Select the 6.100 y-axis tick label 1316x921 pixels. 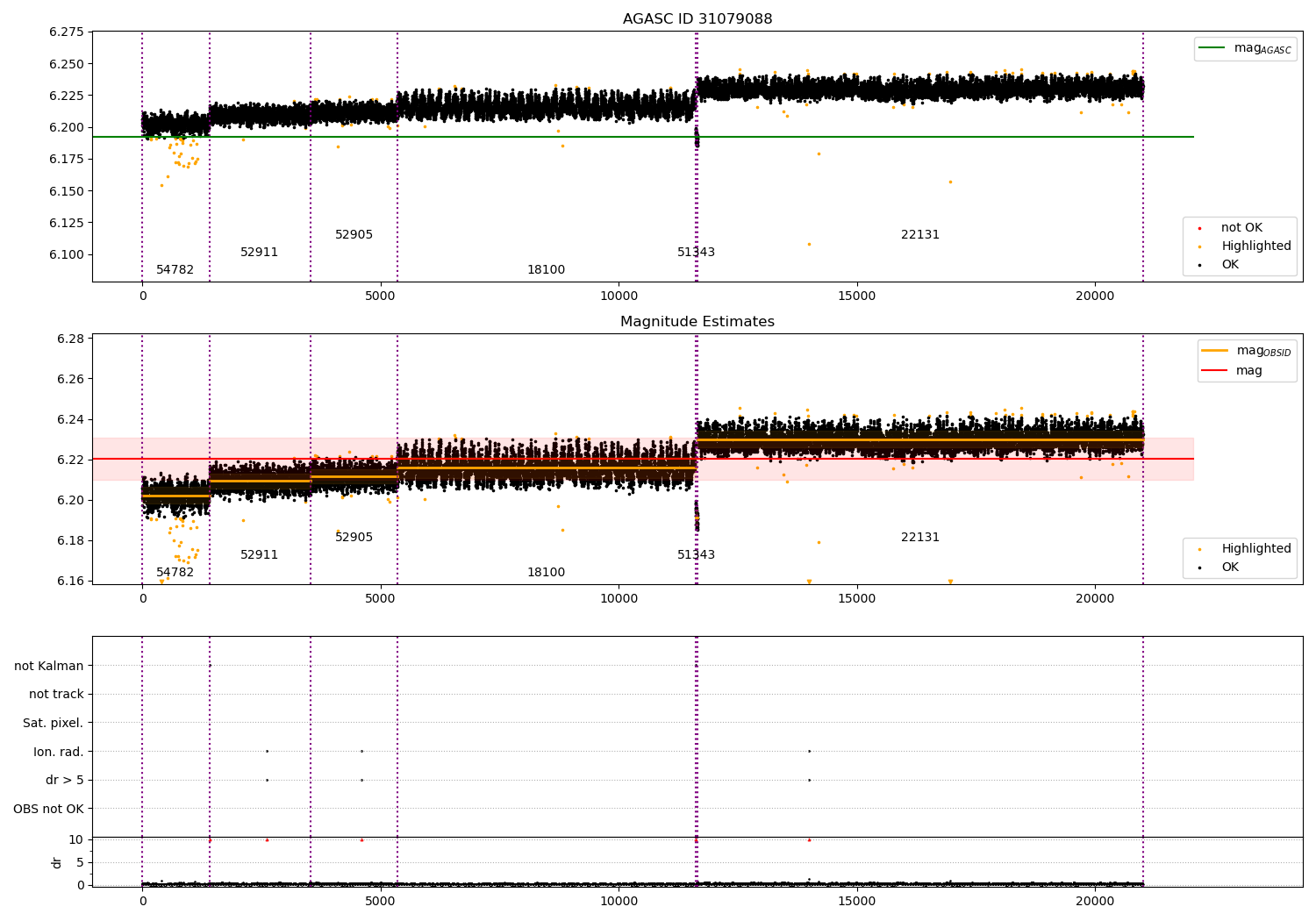pos(67,255)
